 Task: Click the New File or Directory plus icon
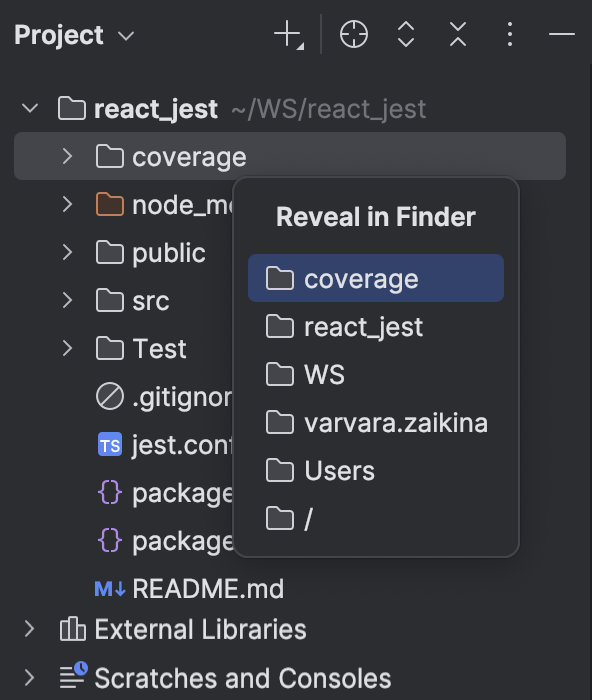288,34
